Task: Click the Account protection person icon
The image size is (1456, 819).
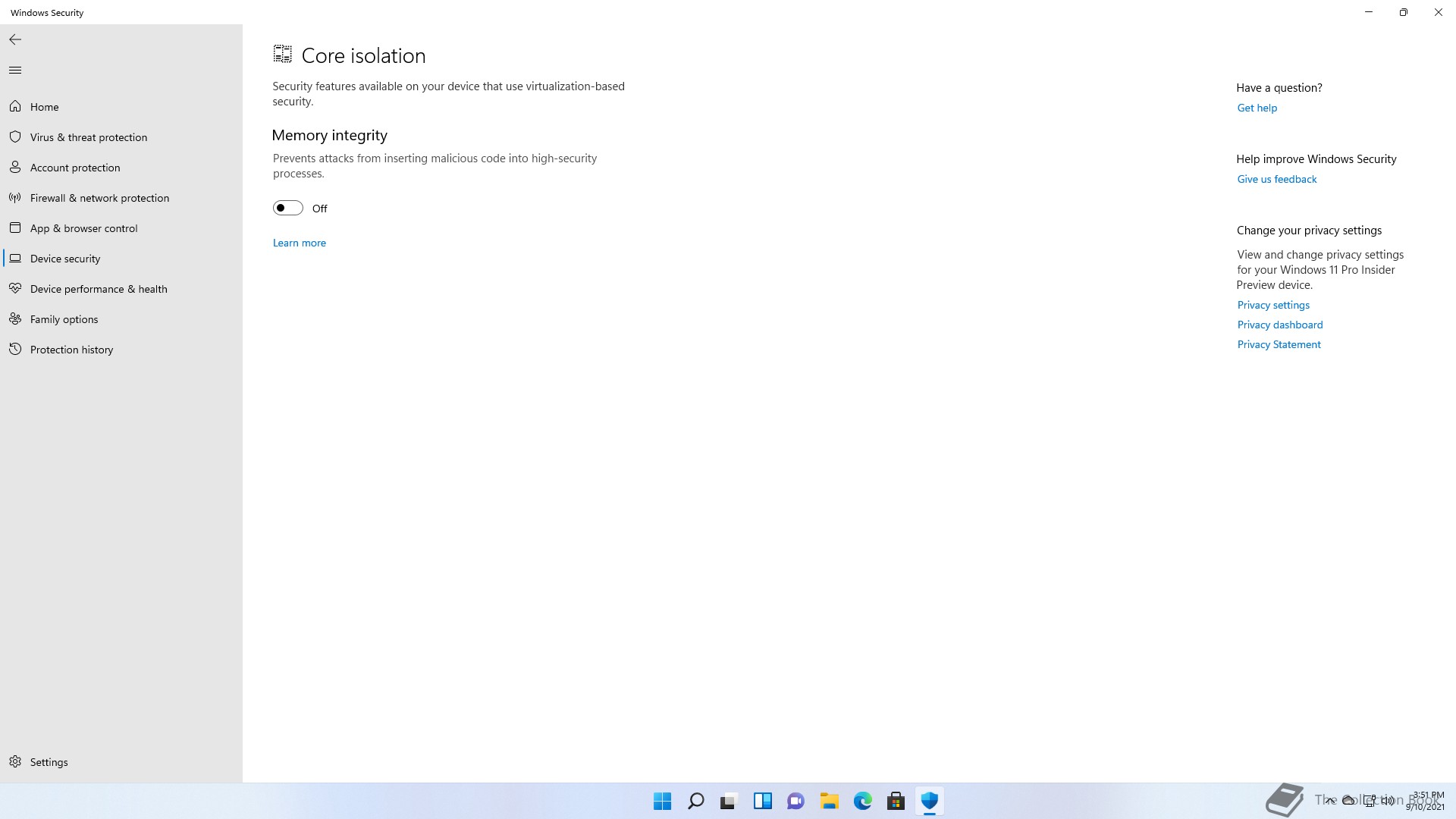Action: [15, 167]
